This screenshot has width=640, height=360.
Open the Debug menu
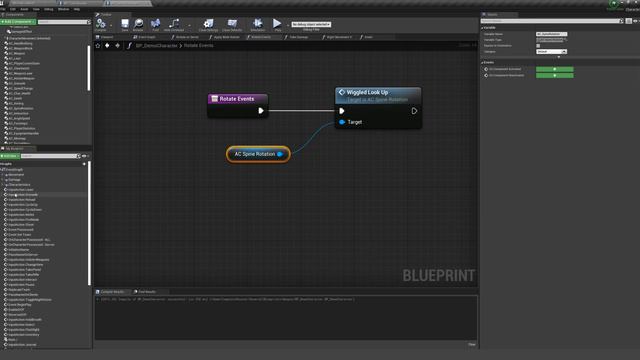49,9
